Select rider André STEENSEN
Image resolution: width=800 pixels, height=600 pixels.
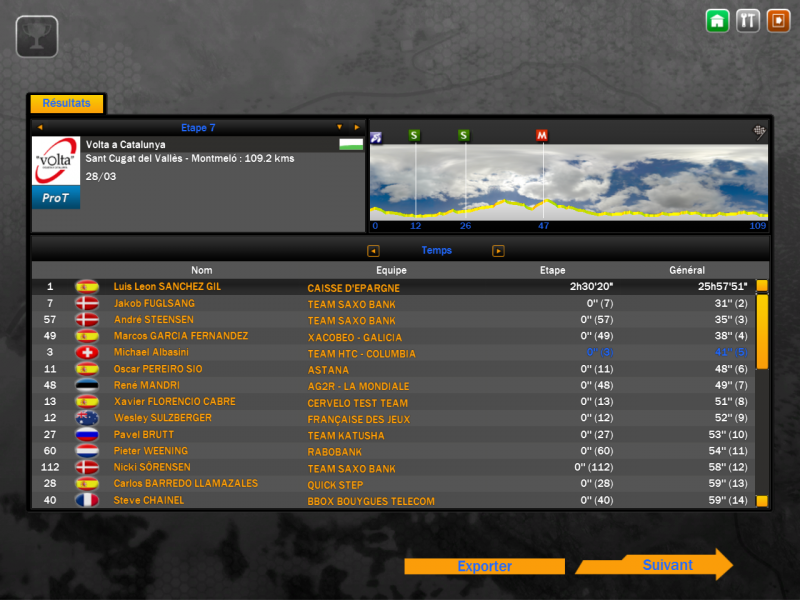tap(154, 320)
